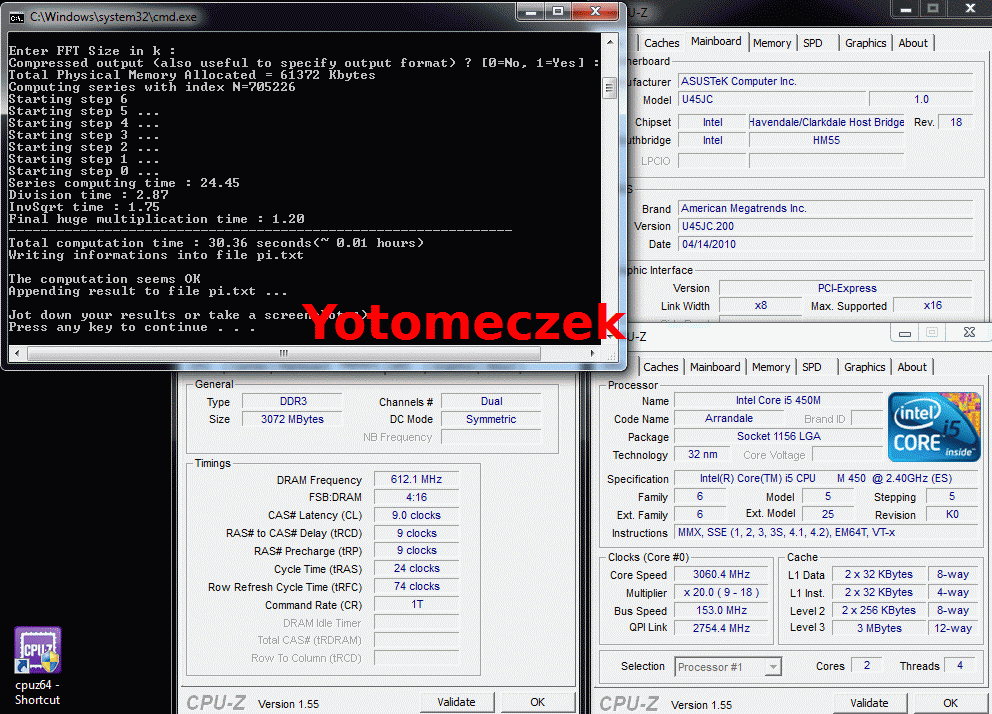Click the BIOS Date 04/14/2010 field

tap(826, 244)
